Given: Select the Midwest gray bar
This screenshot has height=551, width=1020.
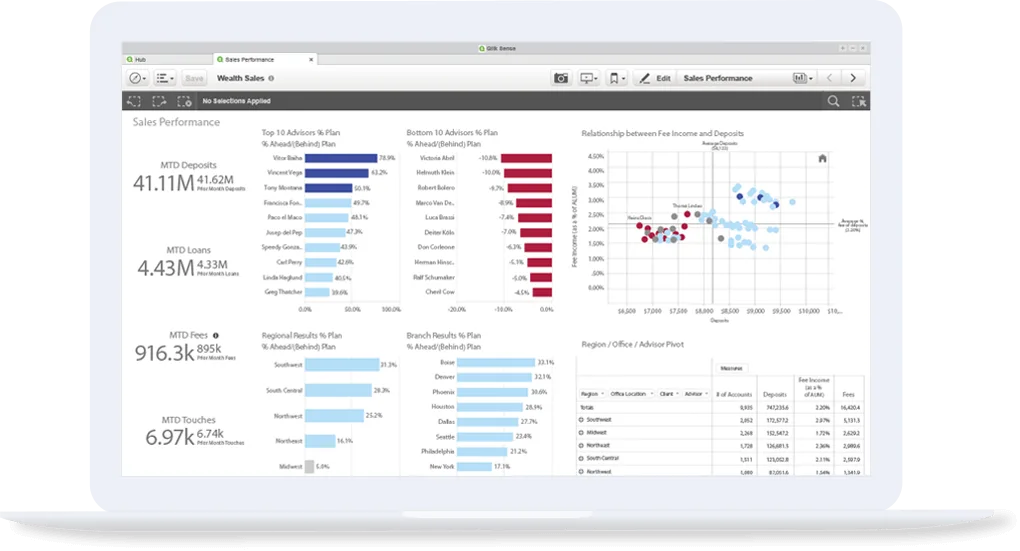Looking at the screenshot, I should tap(310, 466).
